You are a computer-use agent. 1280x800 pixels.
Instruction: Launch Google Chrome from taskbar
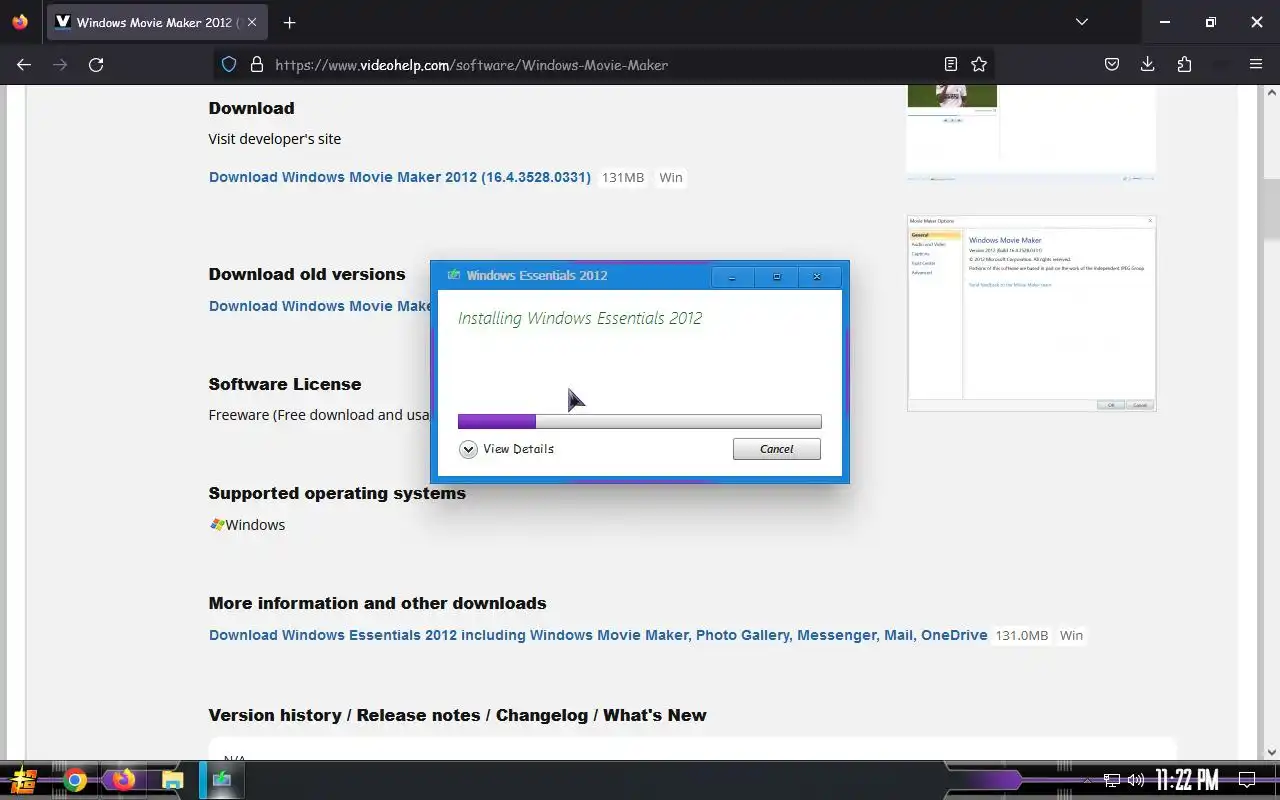75,780
